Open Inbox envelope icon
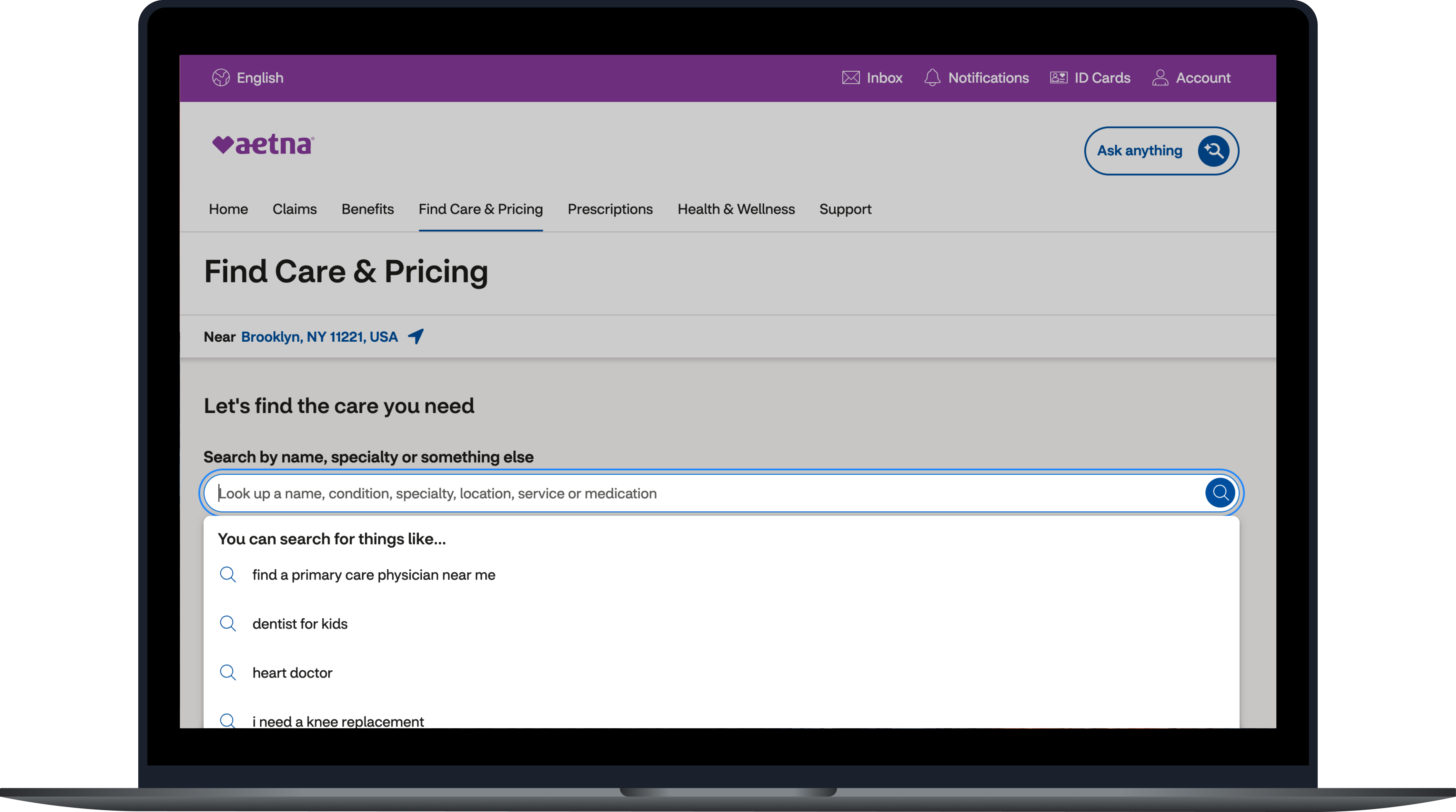This screenshot has width=1456, height=812. (x=851, y=78)
